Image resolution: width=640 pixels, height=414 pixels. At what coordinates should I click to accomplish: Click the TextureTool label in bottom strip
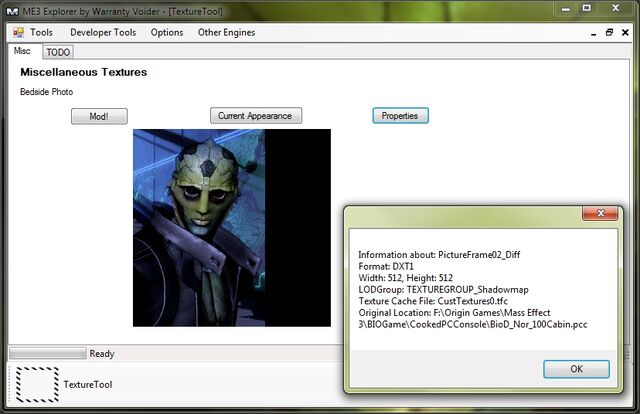[x=88, y=385]
